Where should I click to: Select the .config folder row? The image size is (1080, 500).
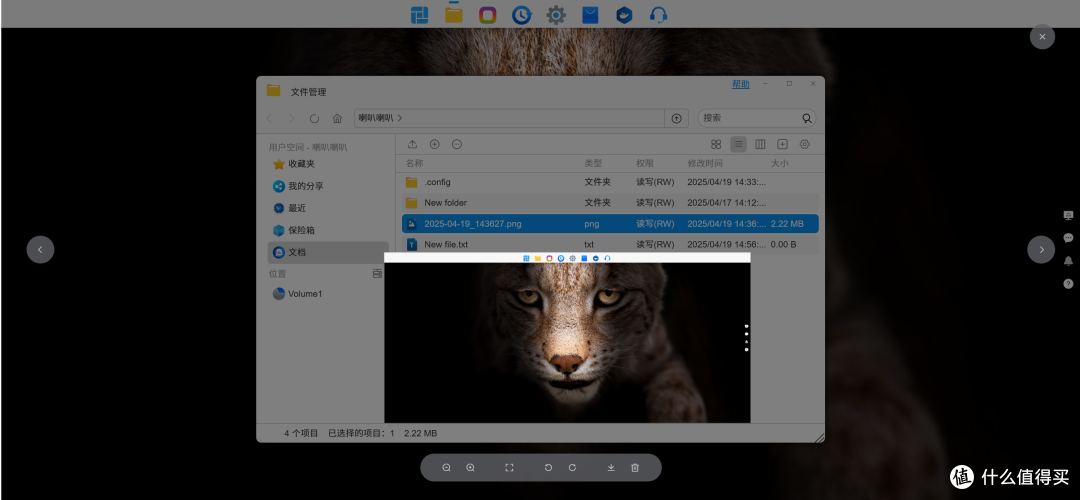610,183
